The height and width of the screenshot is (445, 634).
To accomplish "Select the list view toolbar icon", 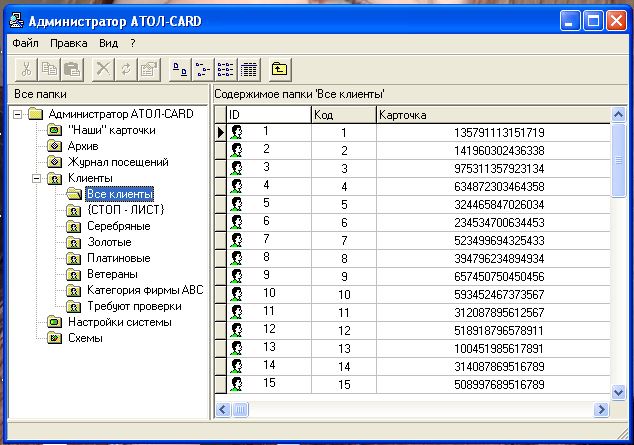I will pyautogui.click(x=225, y=69).
